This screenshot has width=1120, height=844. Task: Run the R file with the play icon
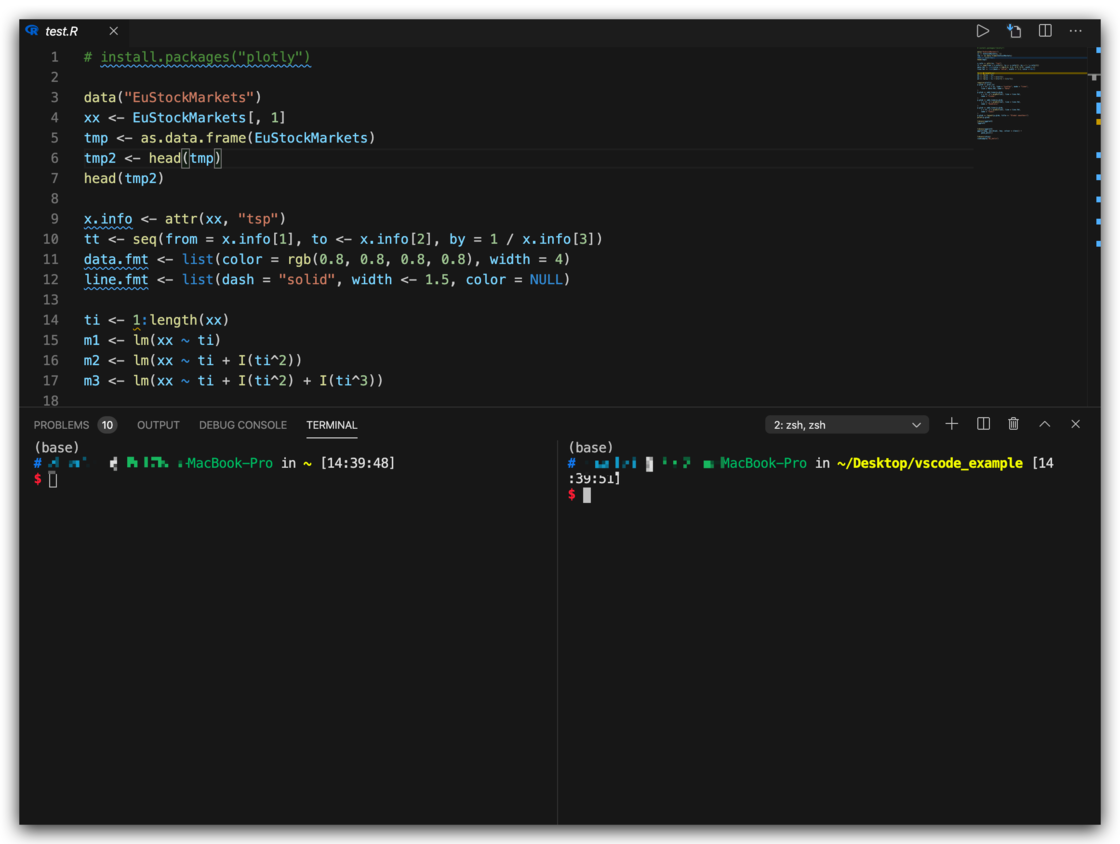(983, 31)
